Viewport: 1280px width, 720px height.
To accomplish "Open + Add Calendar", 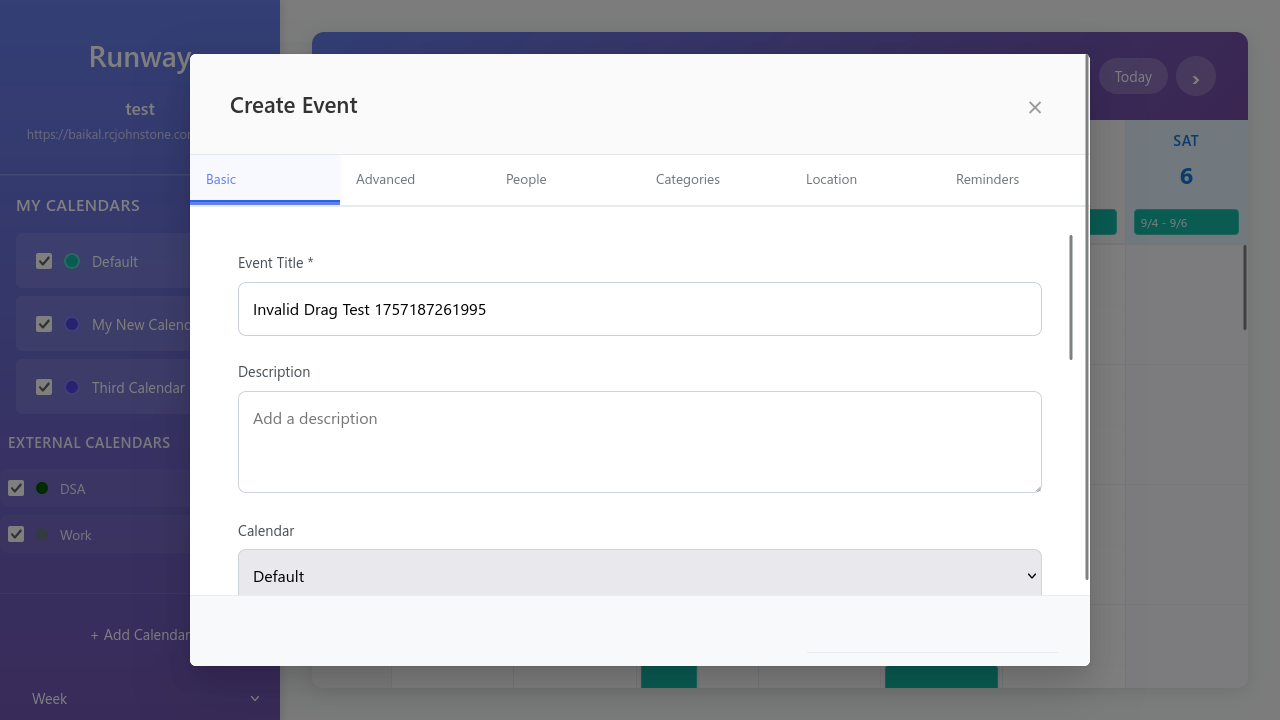I will pyautogui.click(x=140, y=634).
